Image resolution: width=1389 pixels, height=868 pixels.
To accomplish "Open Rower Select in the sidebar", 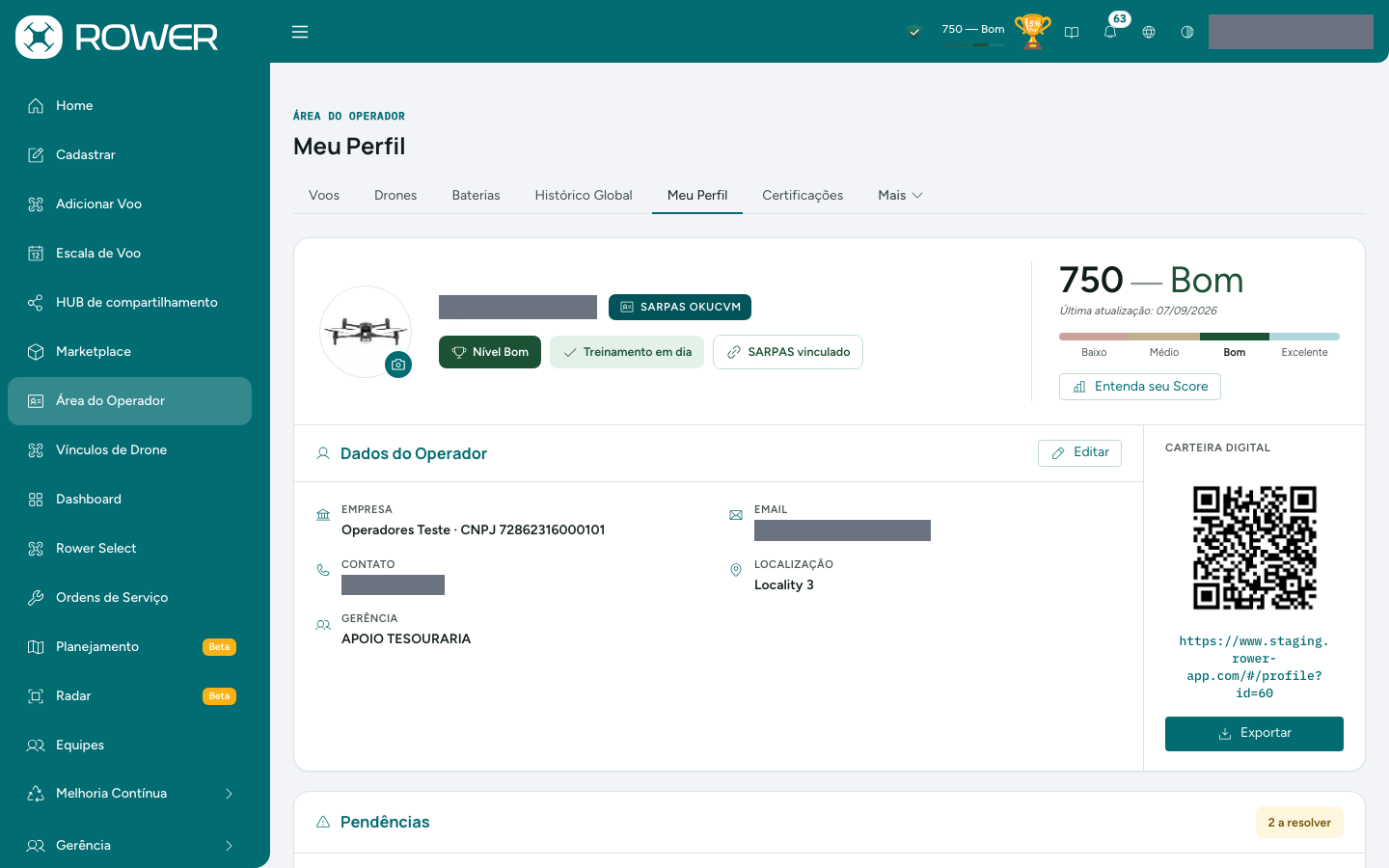I will click(x=129, y=549).
